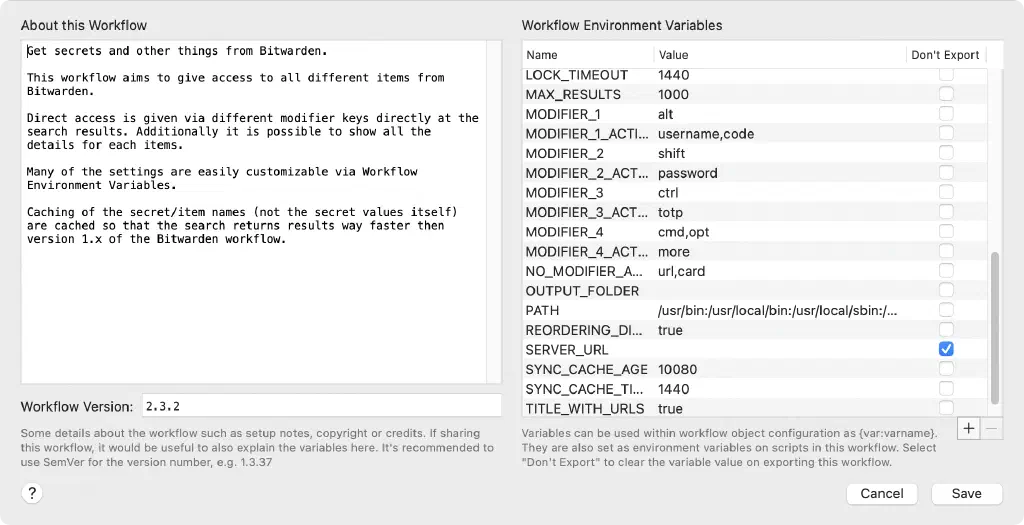
Task: Save the workflow configuration
Action: (967, 494)
